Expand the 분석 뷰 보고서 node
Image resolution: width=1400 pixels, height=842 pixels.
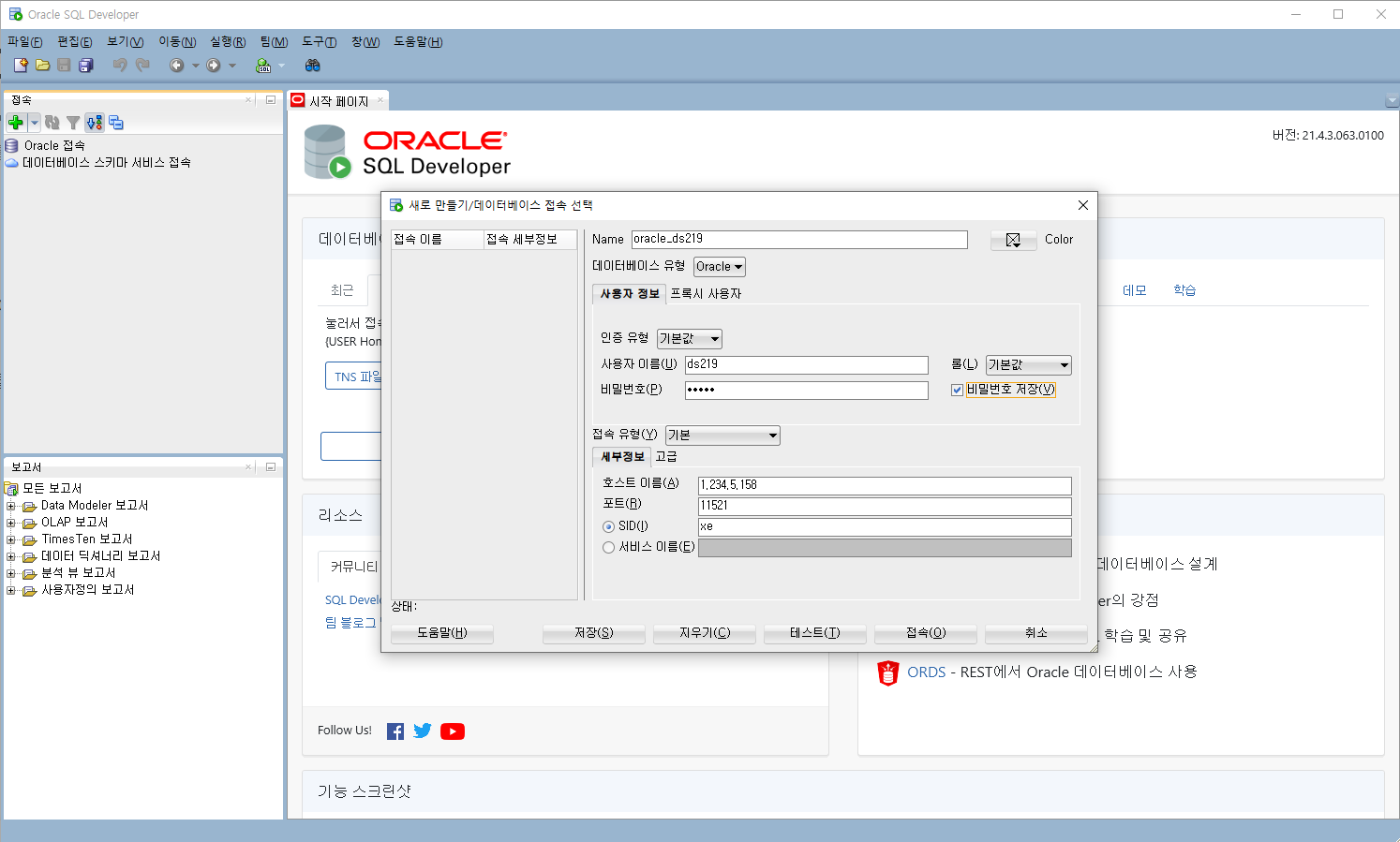click(x=11, y=573)
